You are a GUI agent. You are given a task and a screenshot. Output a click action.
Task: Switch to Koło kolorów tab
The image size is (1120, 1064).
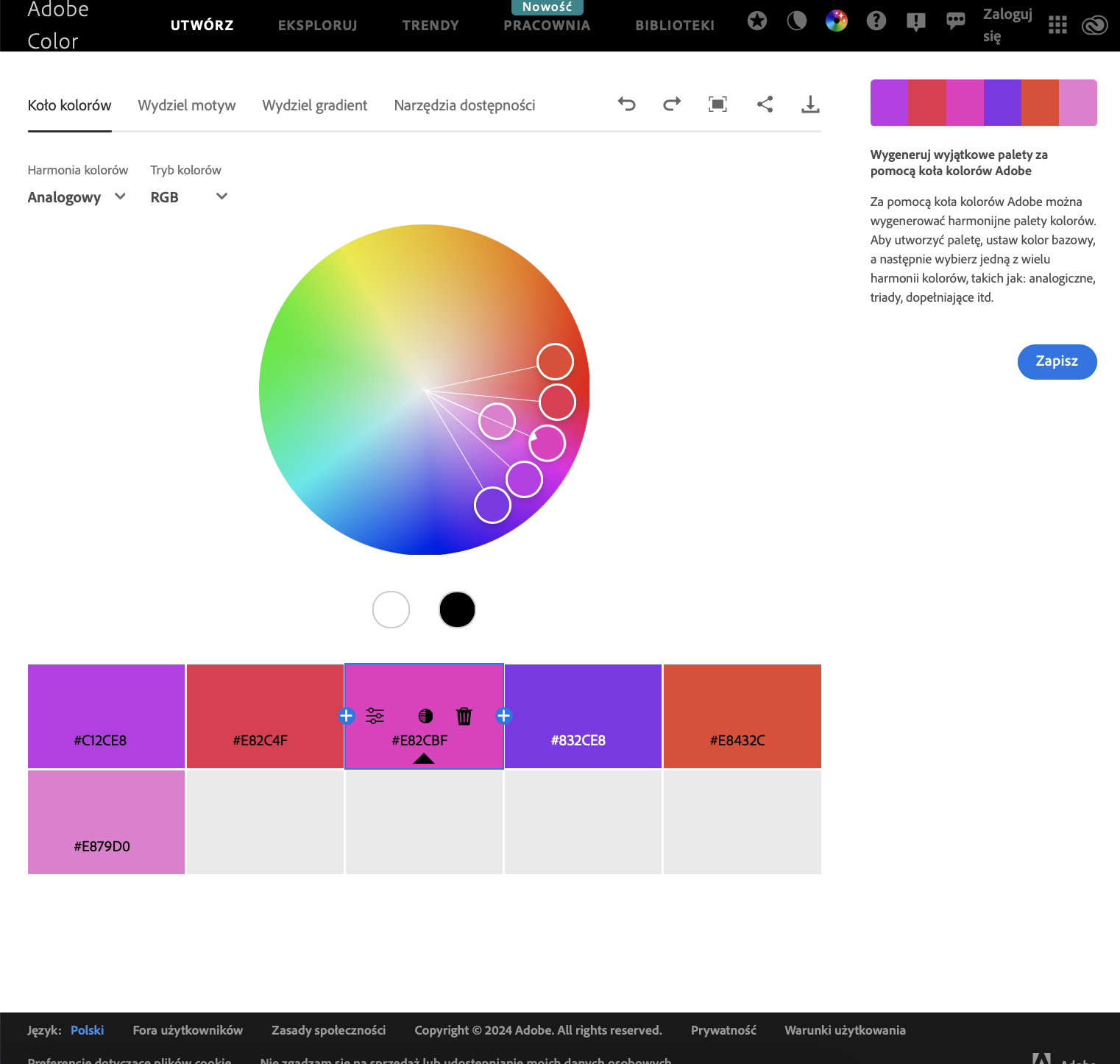[x=69, y=105]
